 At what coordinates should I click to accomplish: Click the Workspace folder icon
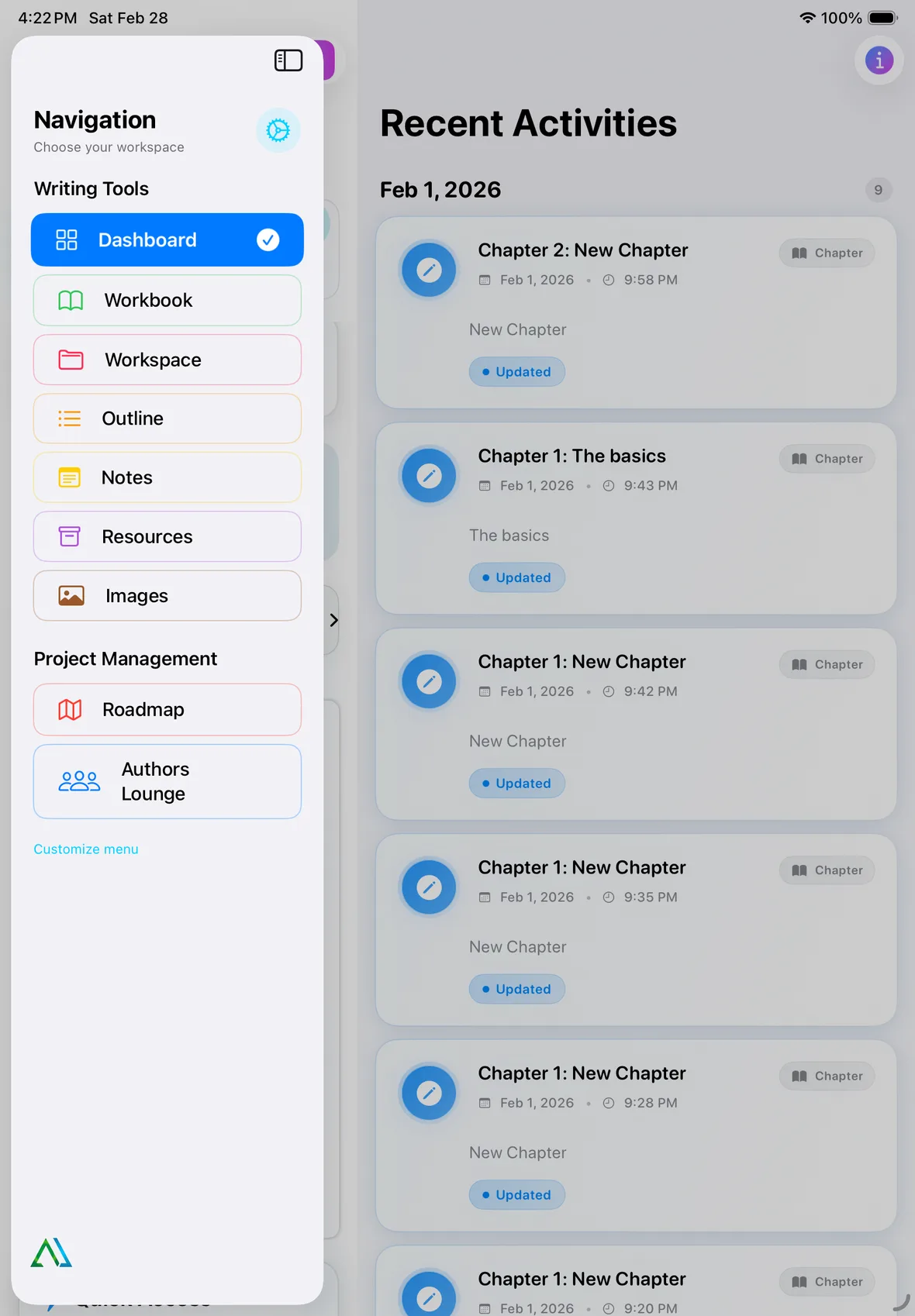[71, 360]
